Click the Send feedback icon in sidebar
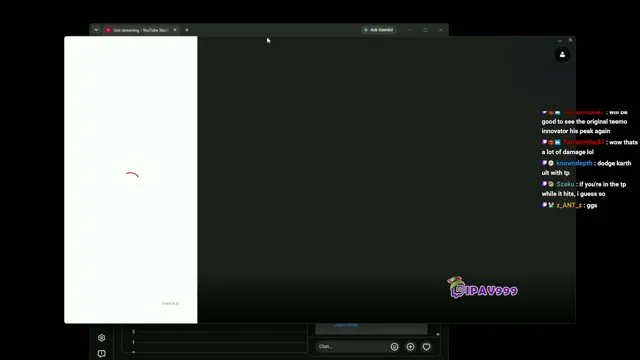 (x=102, y=353)
